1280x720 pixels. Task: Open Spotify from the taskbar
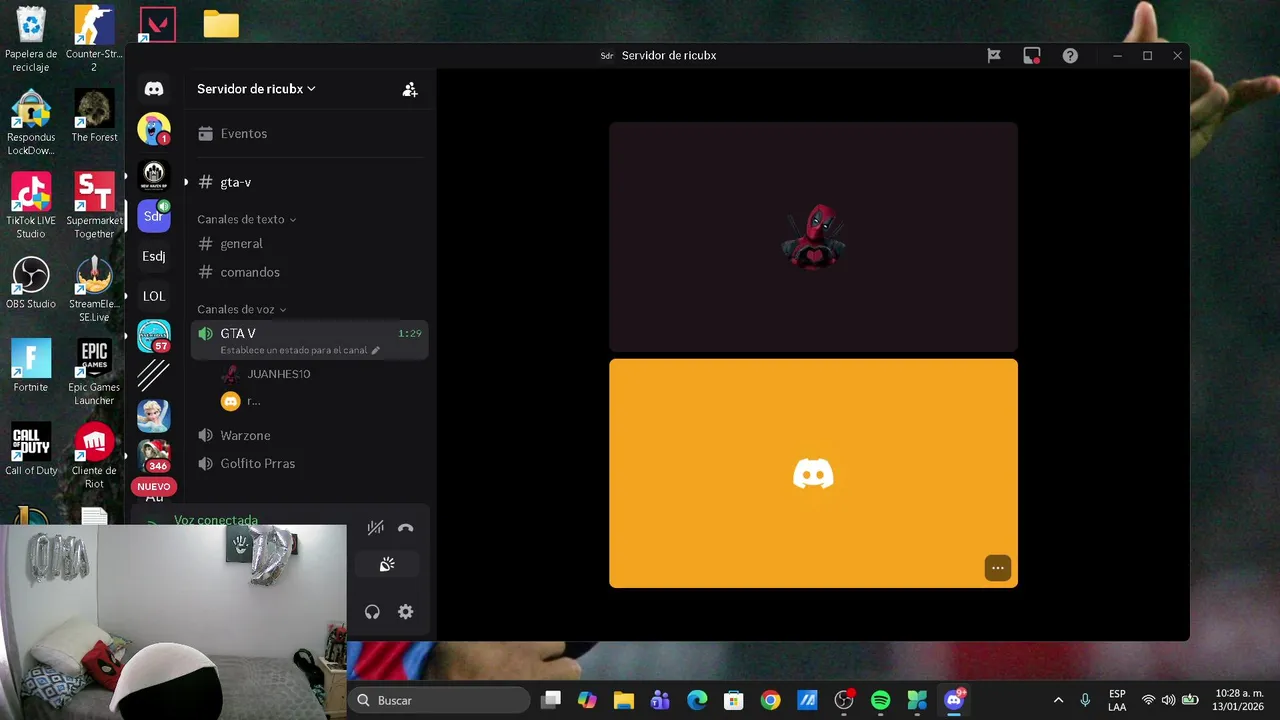click(880, 700)
